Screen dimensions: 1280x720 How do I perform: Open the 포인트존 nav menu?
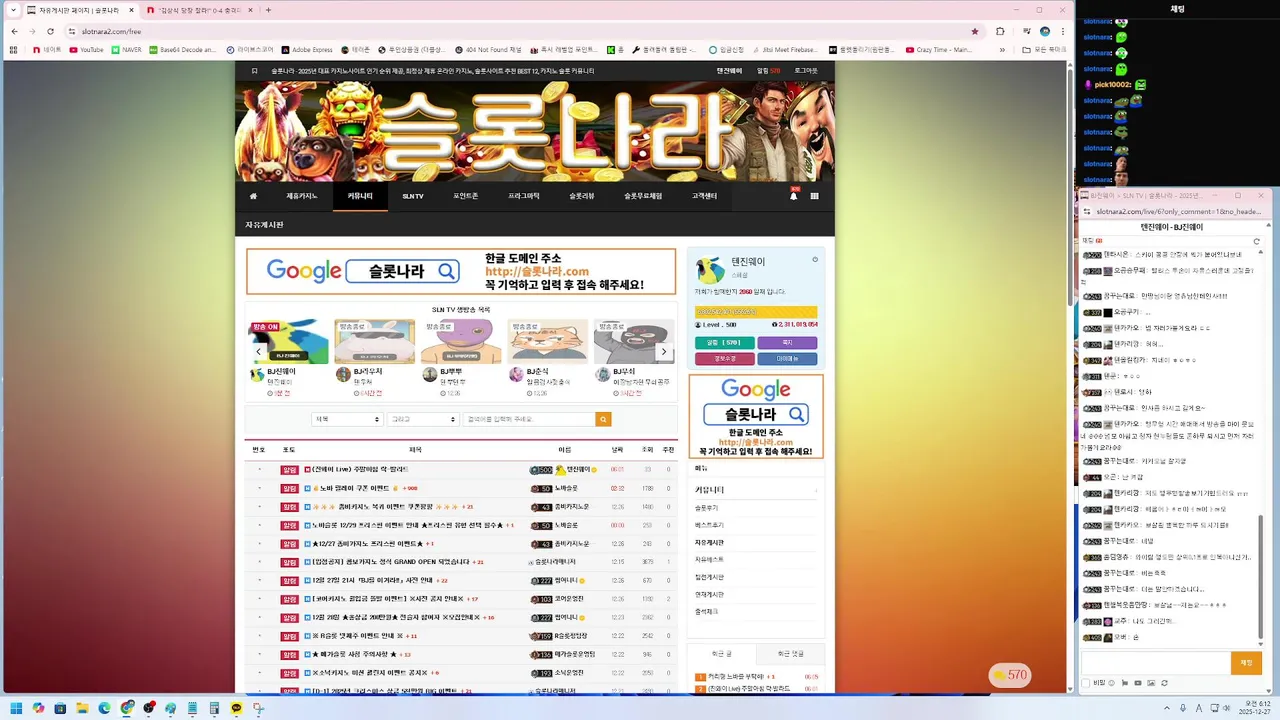(466, 196)
